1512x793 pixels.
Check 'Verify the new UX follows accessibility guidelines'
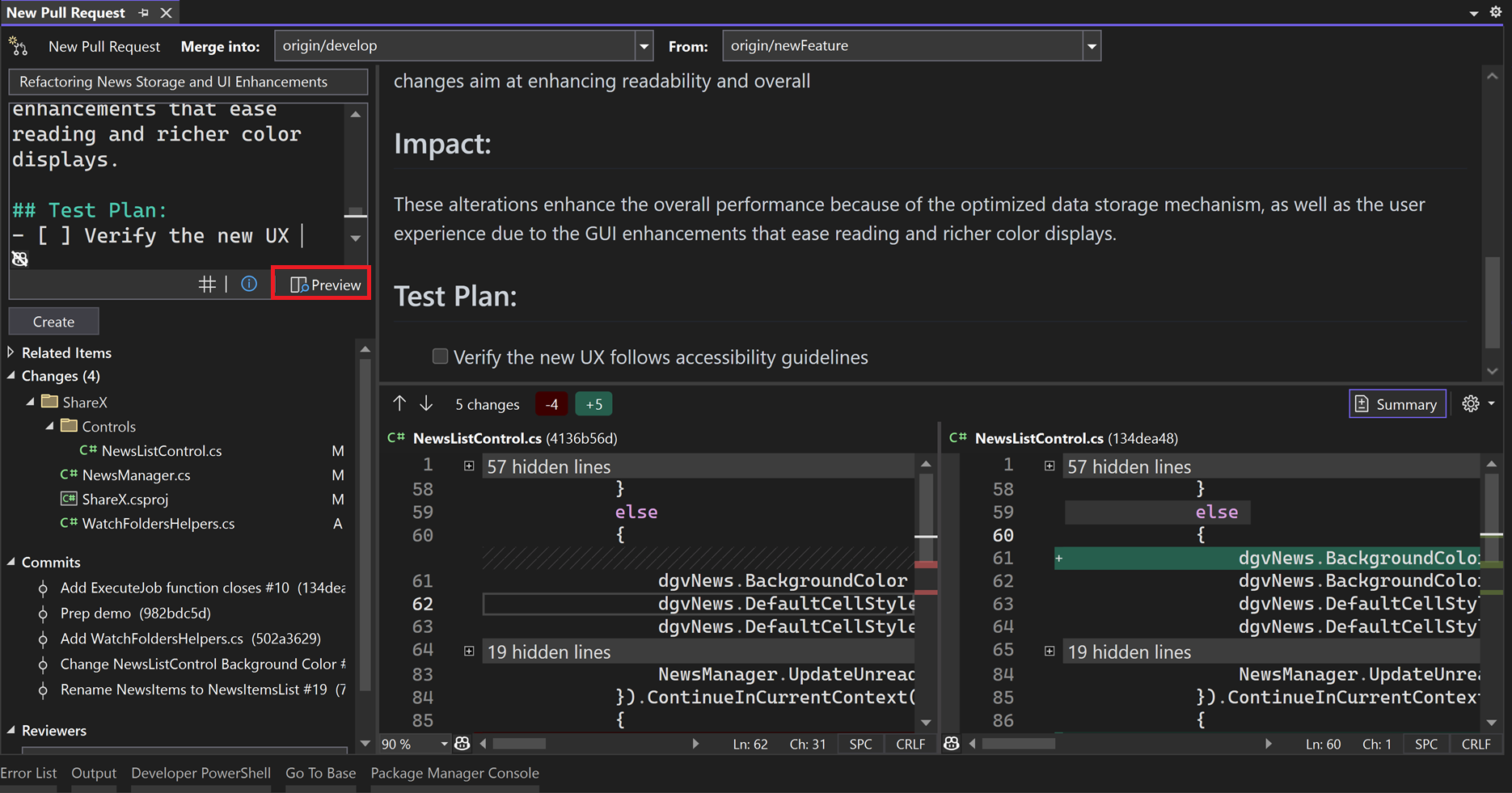[x=440, y=356]
